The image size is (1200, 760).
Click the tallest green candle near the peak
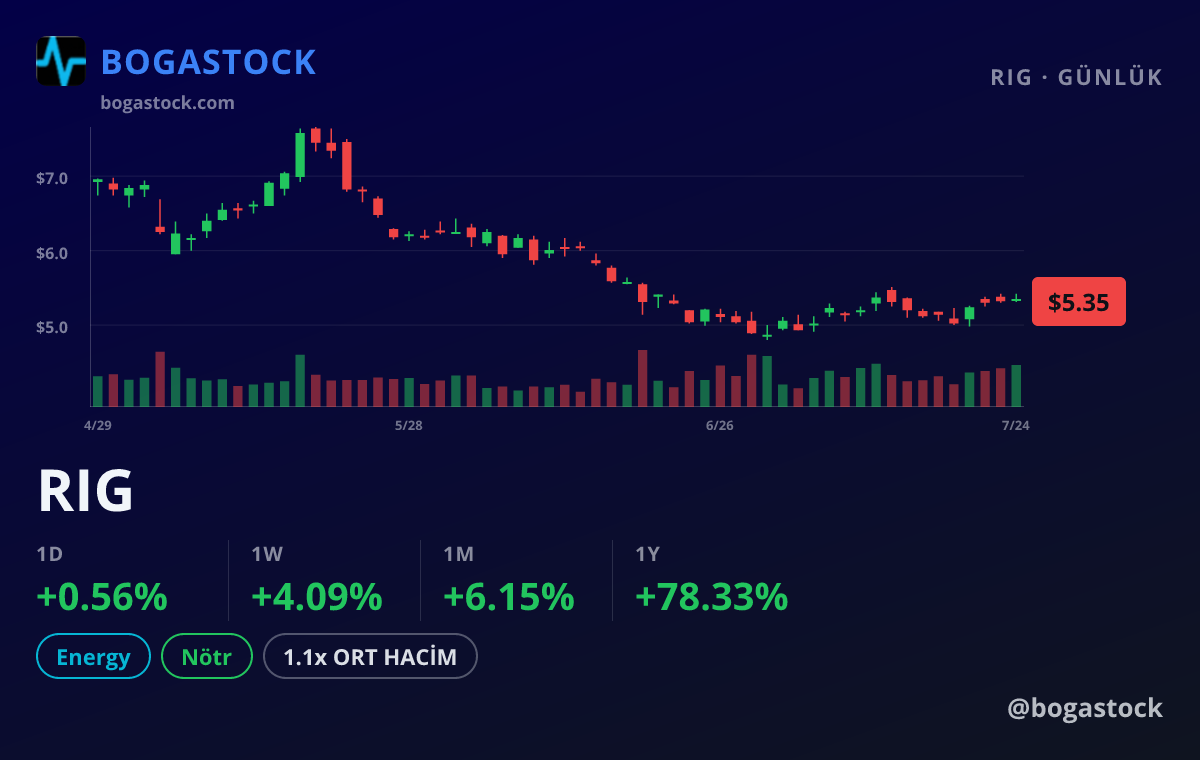(x=300, y=154)
